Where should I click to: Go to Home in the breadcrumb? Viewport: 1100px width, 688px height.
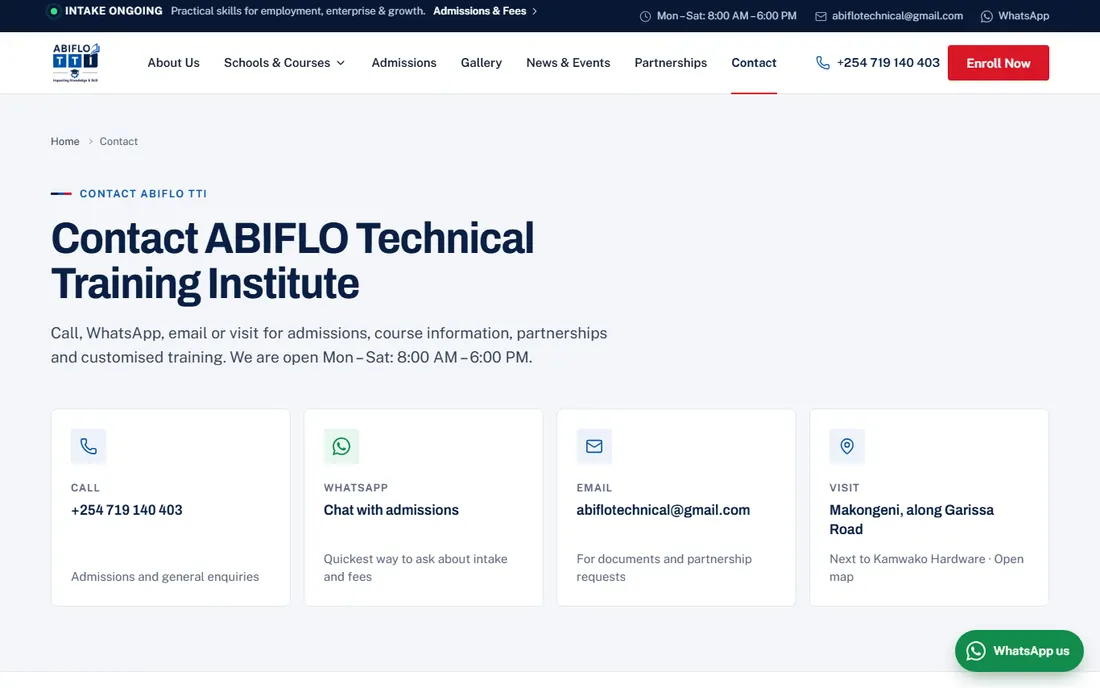point(65,142)
